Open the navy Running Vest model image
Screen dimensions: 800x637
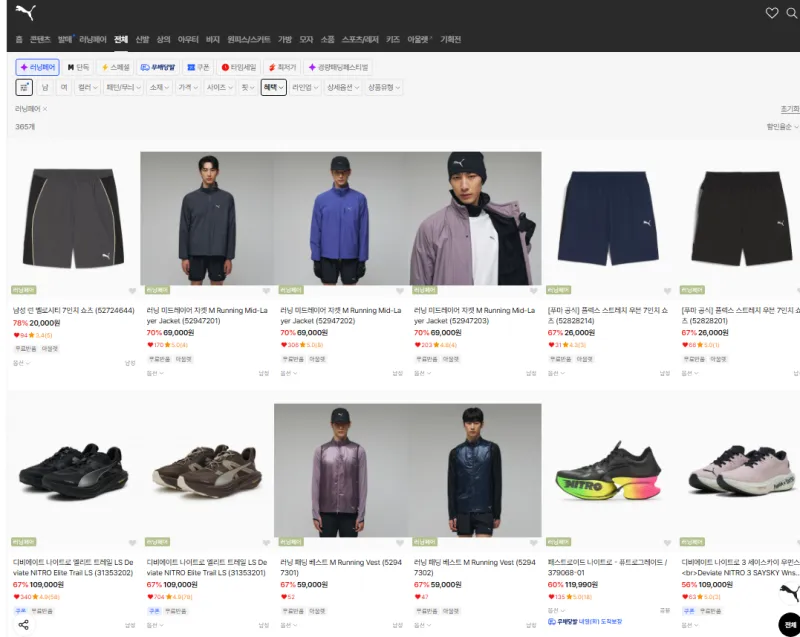click(x=474, y=470)
